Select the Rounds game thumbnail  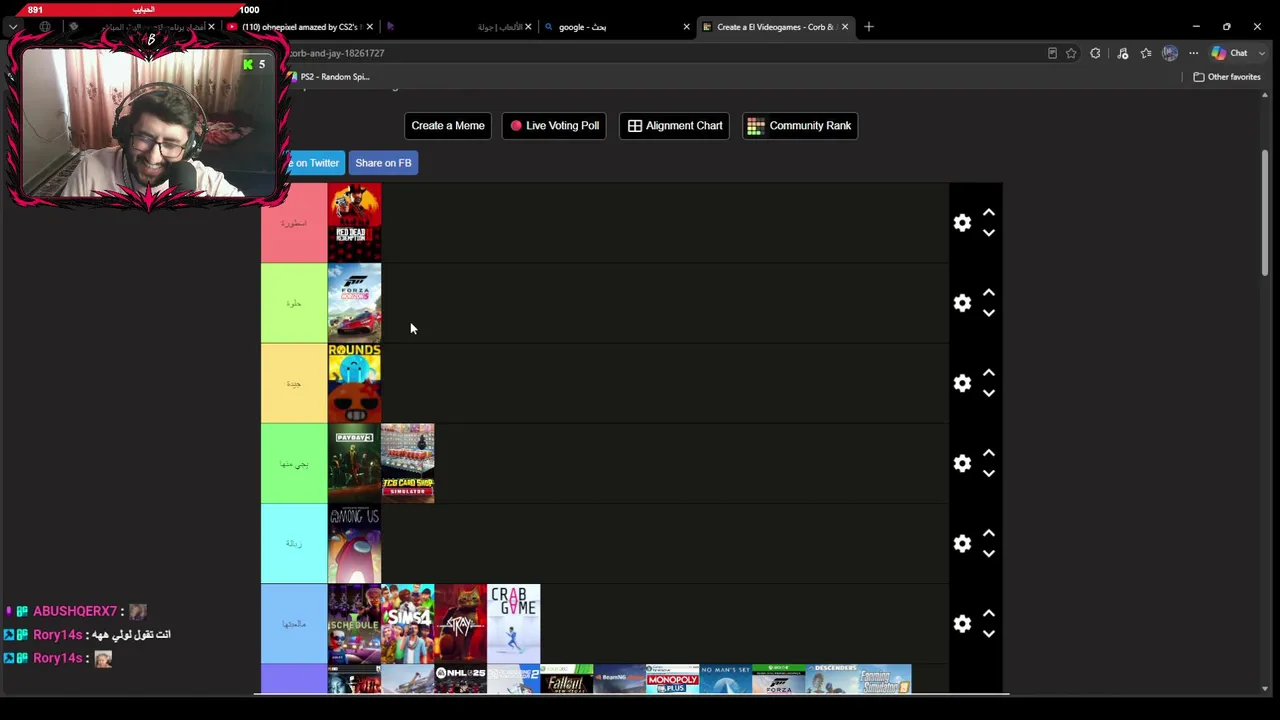click(x=354, y=383)
